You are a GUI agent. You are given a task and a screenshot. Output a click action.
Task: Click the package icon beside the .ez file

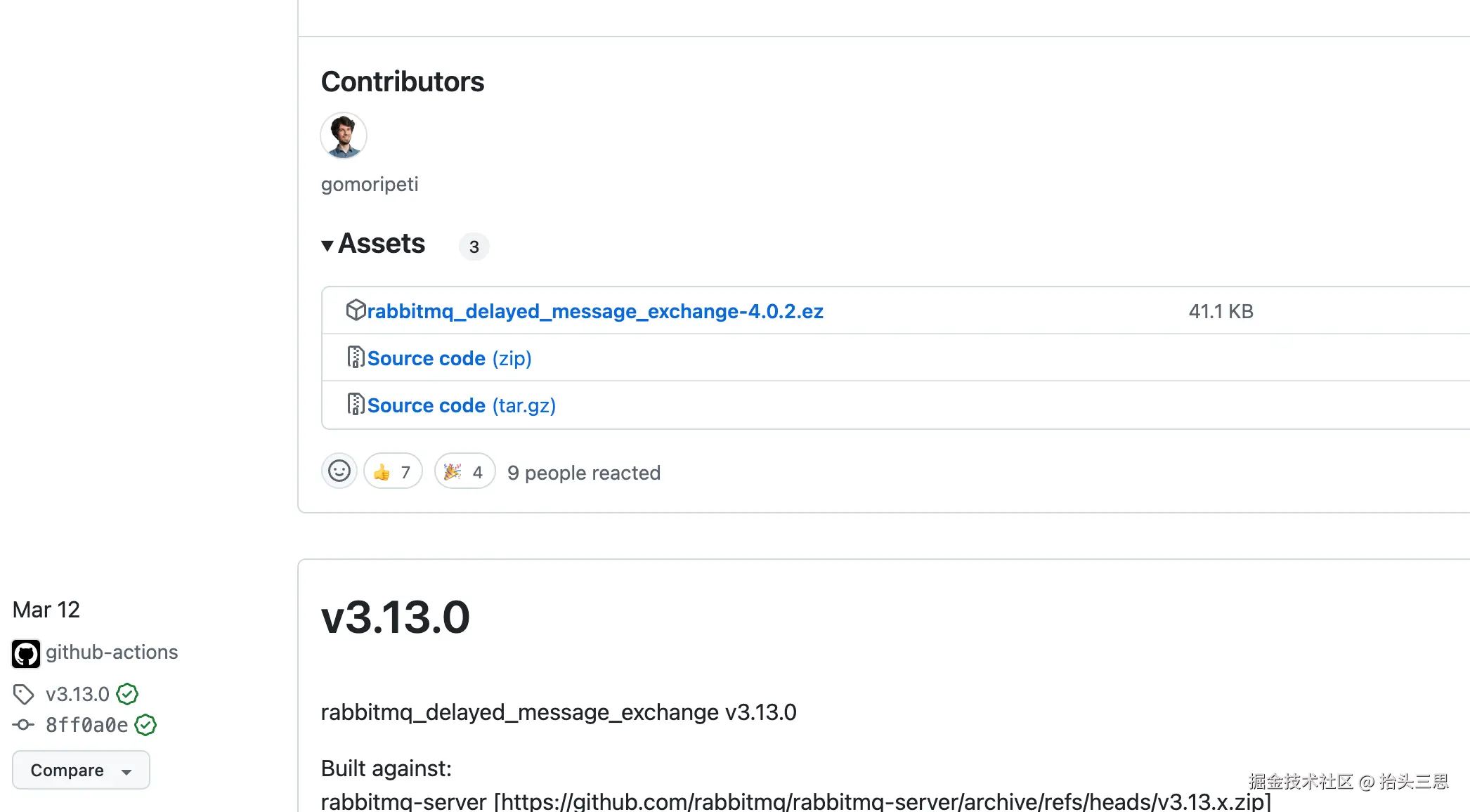coord(356,310)
